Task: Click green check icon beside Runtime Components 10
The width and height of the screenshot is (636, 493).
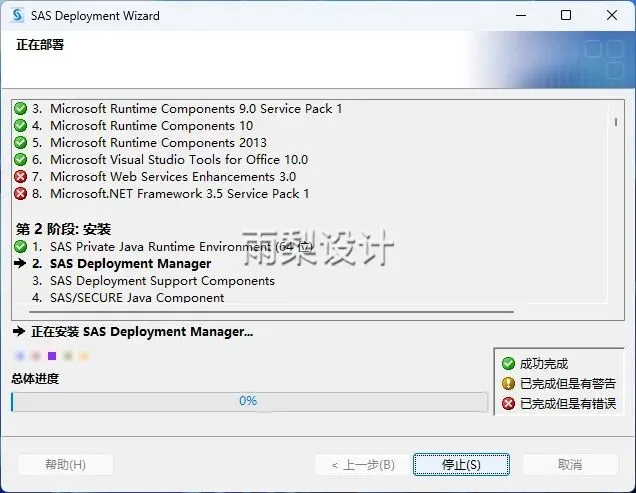Action: [x=20, y=126]
